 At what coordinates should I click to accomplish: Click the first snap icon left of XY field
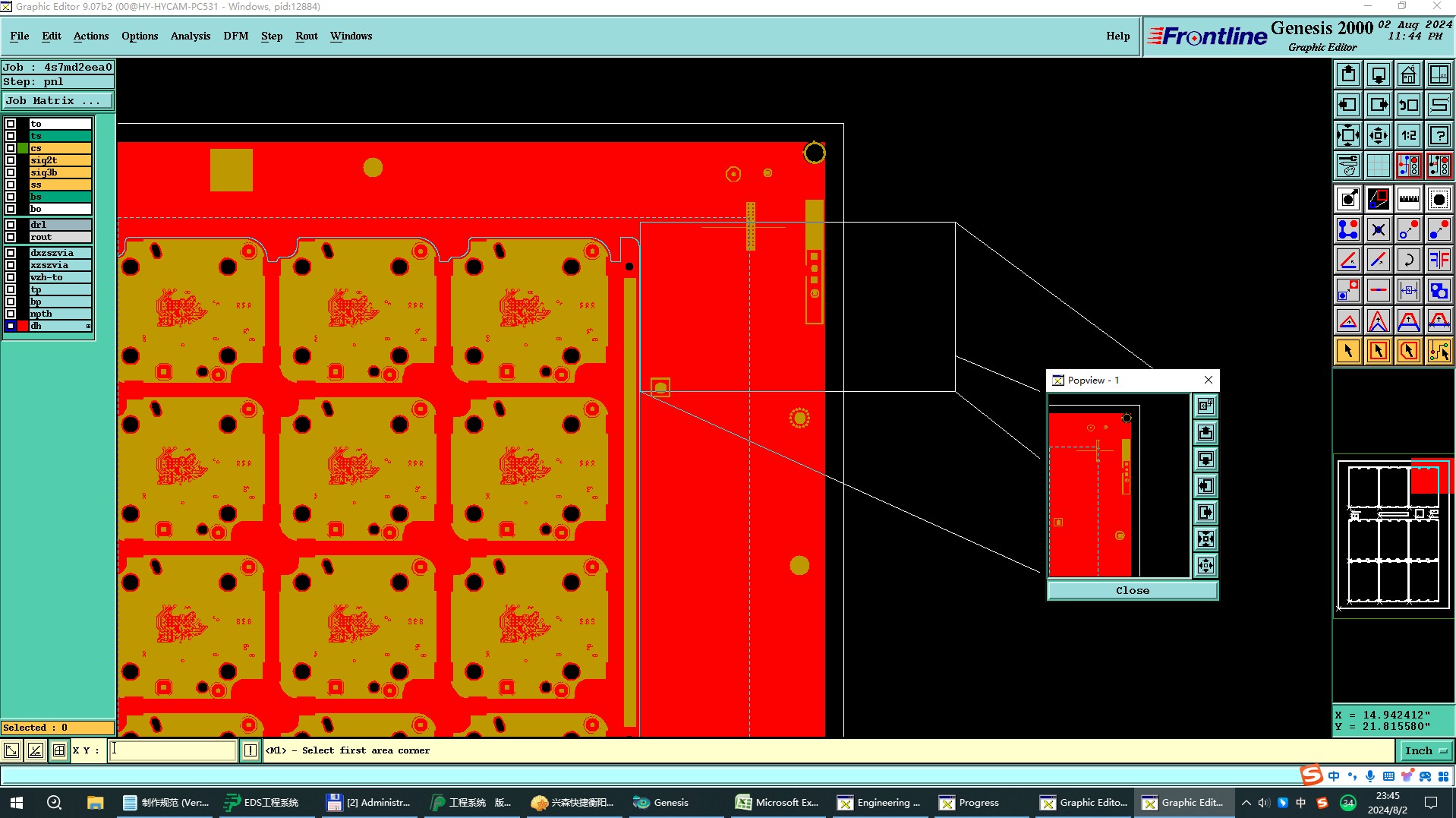pyautogui.click(x=11, y=750)
